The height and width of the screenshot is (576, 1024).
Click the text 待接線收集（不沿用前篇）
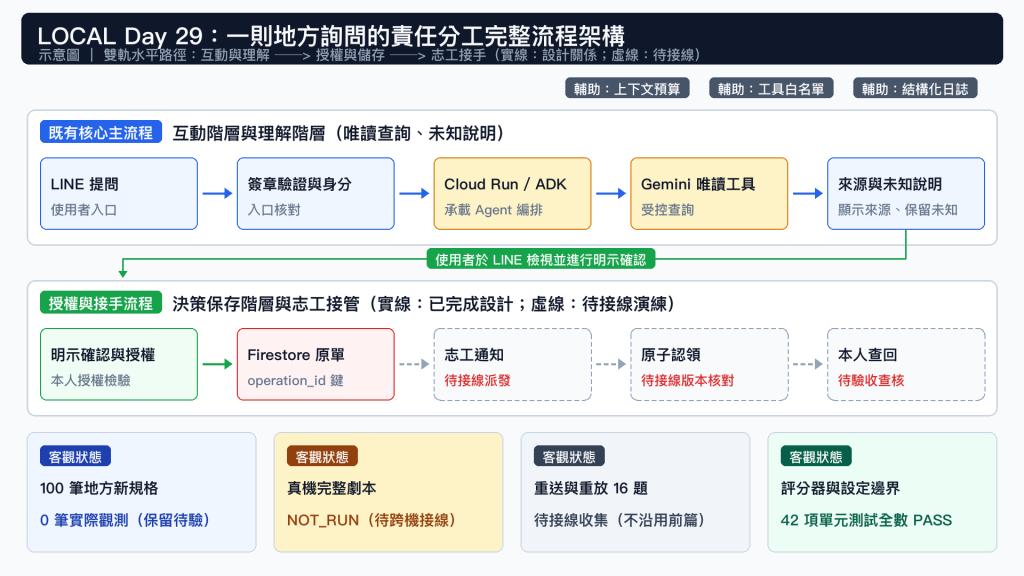click(619, 520)
